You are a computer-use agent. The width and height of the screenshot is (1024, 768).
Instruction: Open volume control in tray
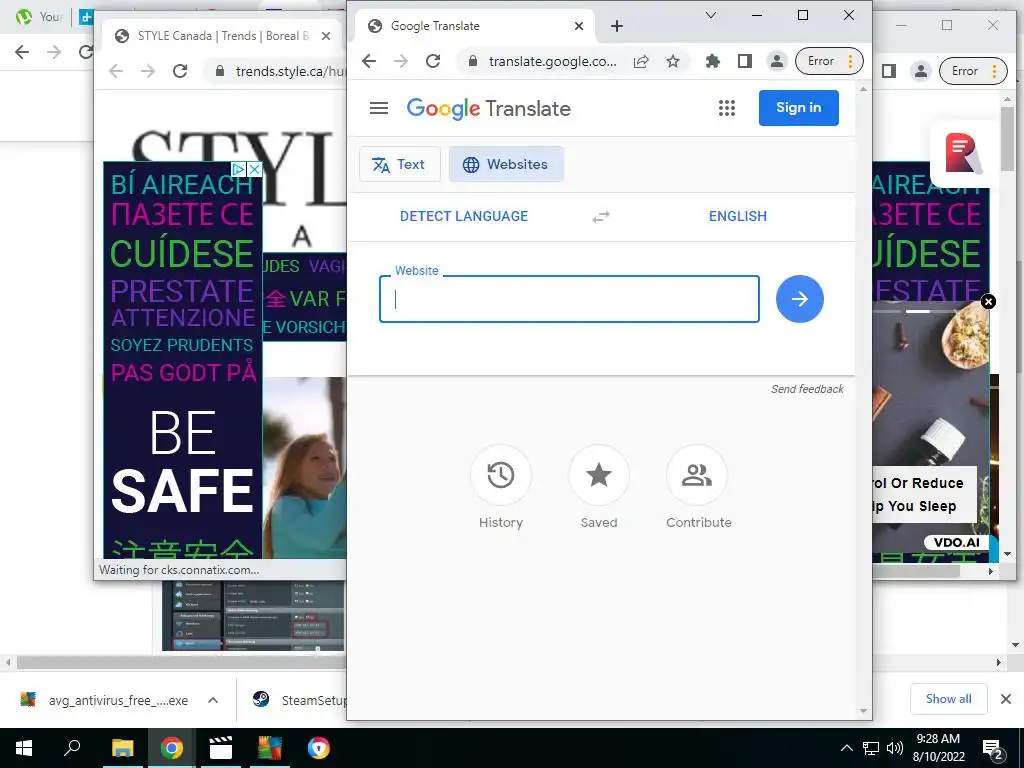[x=895, y=748]
